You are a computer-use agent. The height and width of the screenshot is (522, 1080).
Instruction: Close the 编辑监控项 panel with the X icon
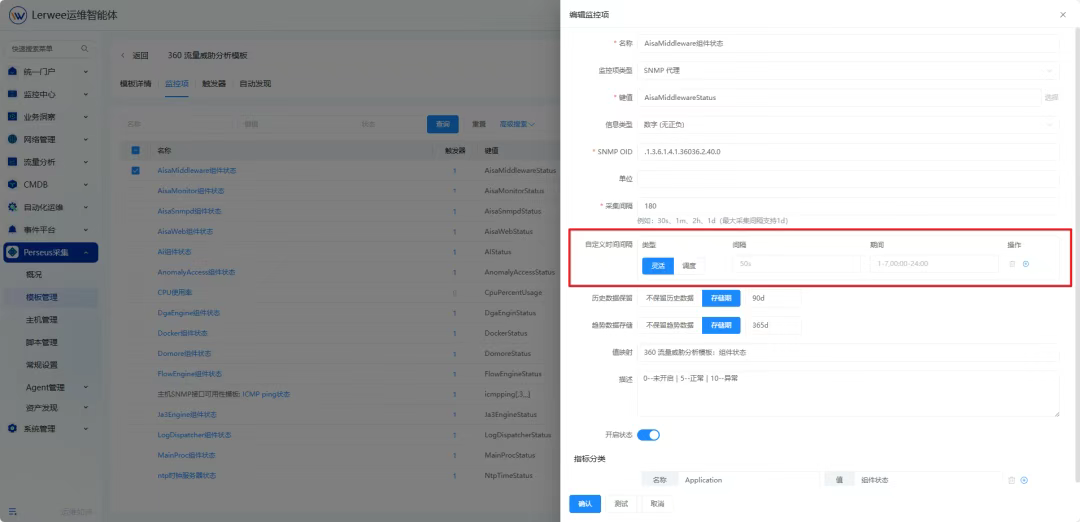pyautogui.click(x=1062, y=15)
